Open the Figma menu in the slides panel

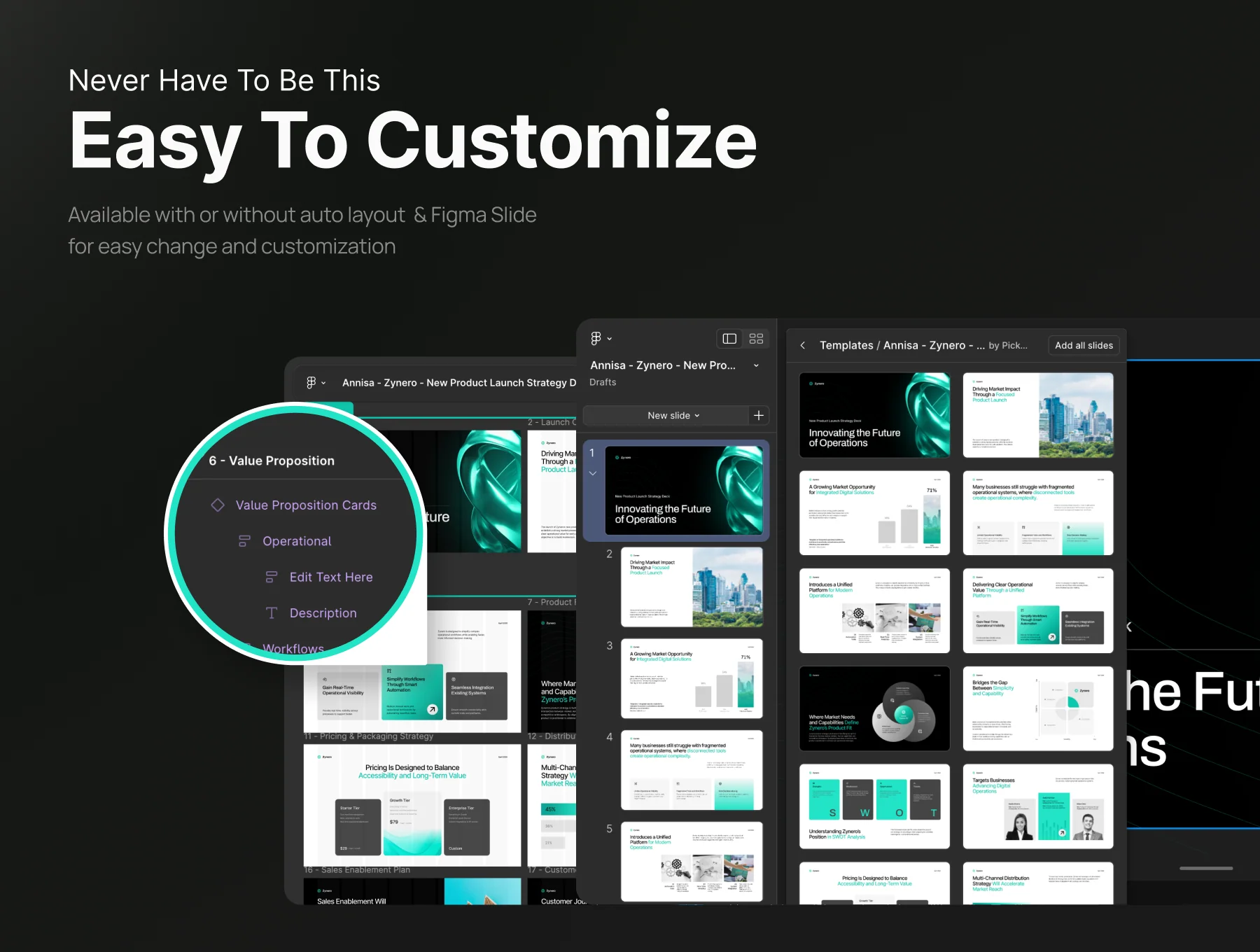click(x=601, y=339)
